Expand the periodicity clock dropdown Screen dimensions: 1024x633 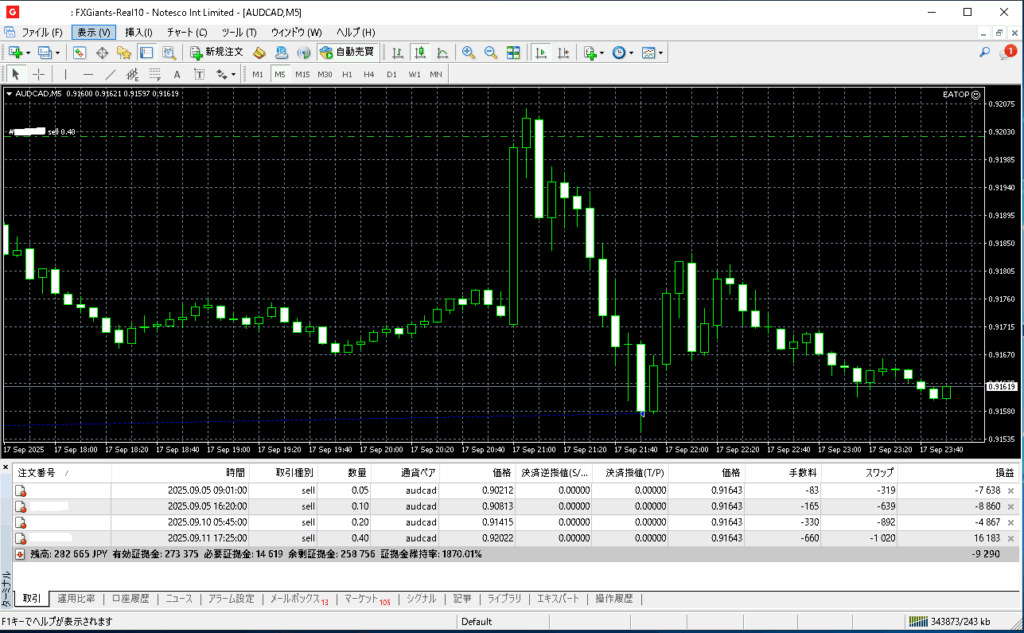click(x=633, y=53)
